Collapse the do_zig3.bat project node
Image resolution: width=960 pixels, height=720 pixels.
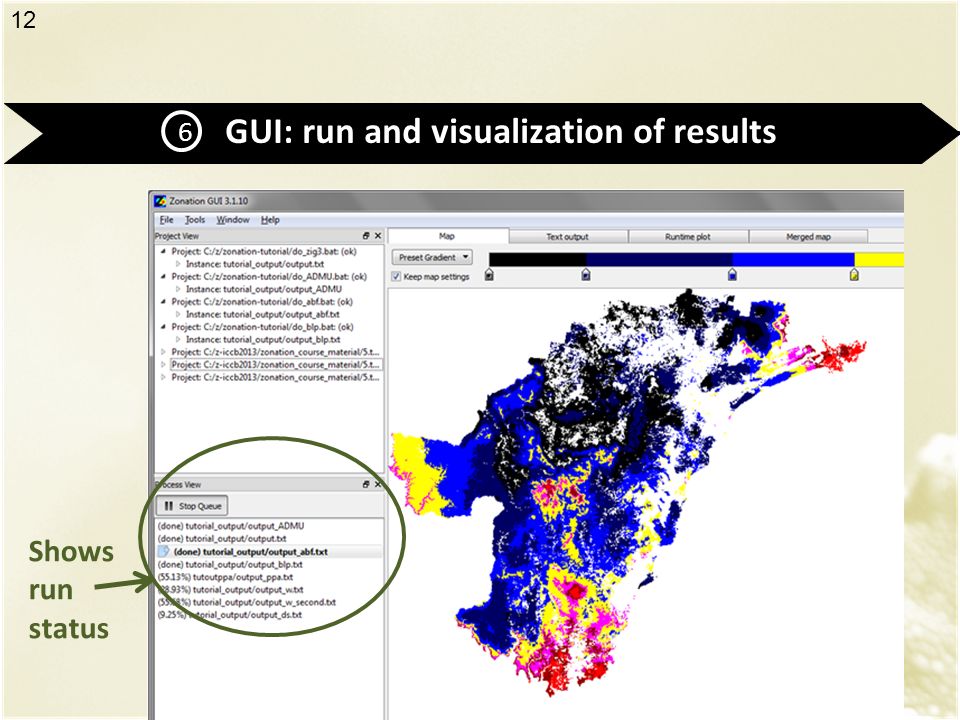pyautogui.click(x=163, y=252)
